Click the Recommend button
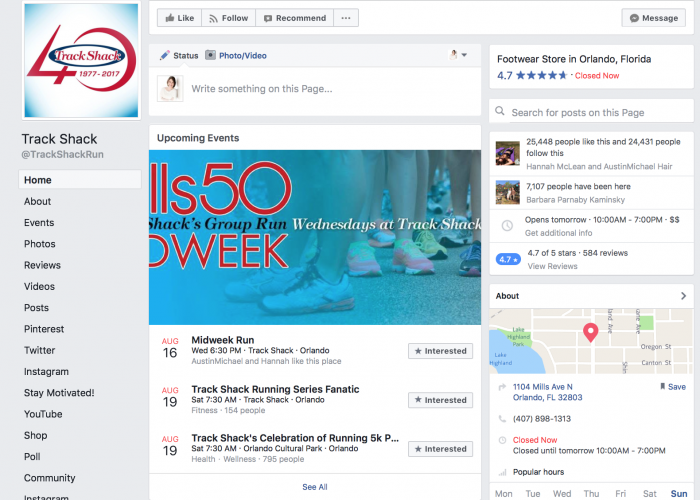Screen dimensions: 700x500 tap(295, 18)
